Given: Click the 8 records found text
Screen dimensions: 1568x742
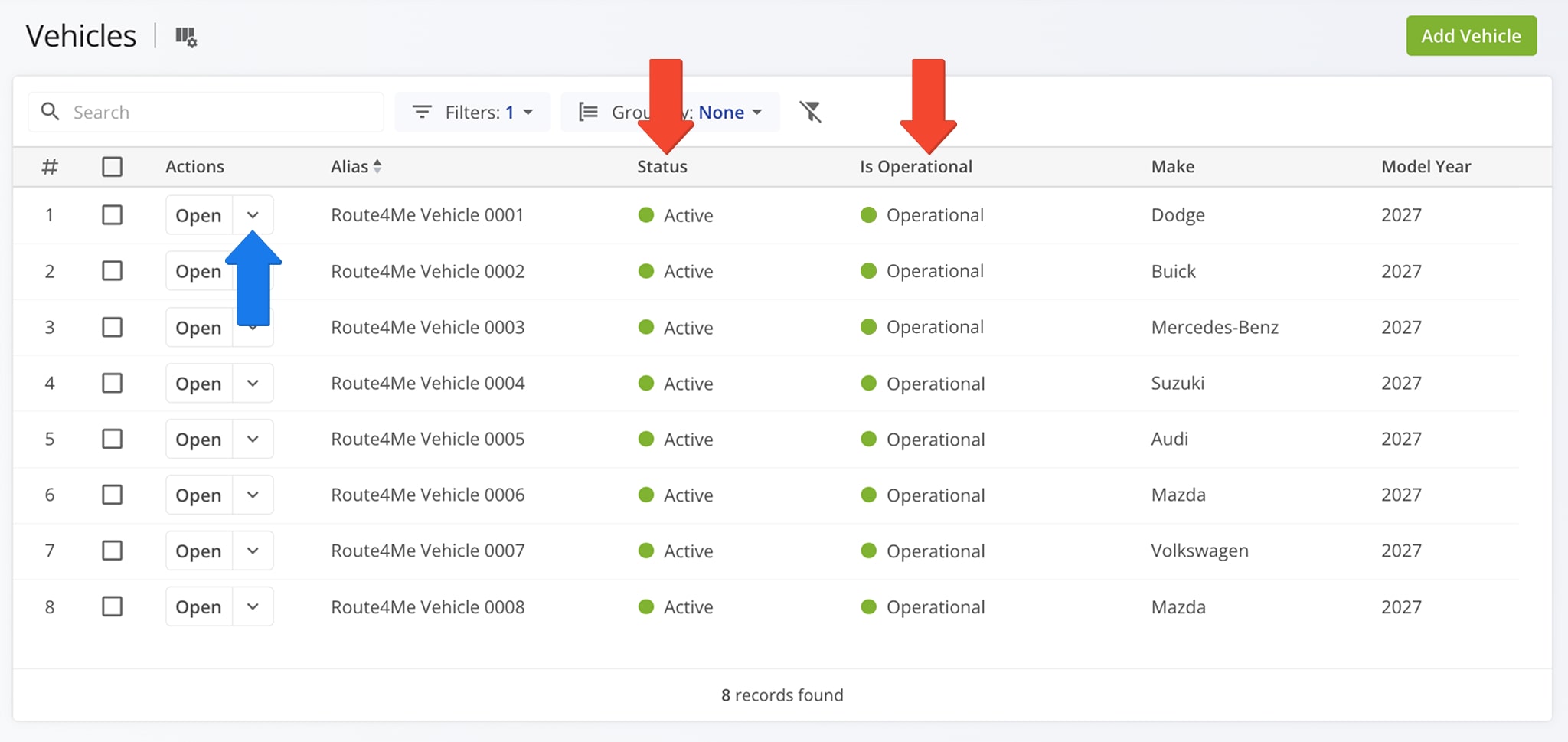Looking at the screenshot, I should [x=782, y=695].
